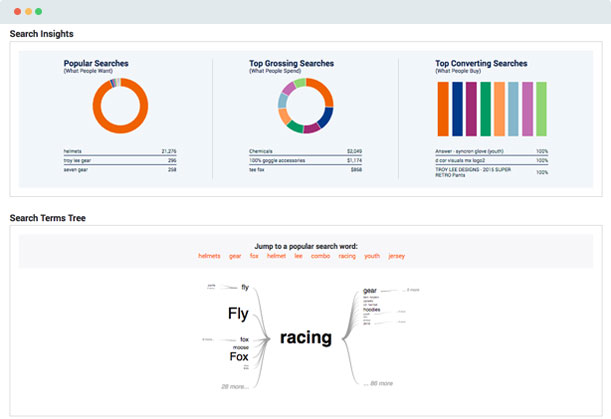Image resolution: width=611 pixels, height=419 pixels.
Task: Click the 'Search Terms Tree' section title
Action: [x=48, y=218]
